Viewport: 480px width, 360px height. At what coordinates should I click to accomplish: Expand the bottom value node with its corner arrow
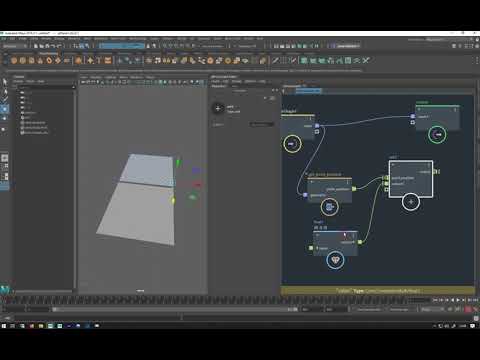coord(317,235)
